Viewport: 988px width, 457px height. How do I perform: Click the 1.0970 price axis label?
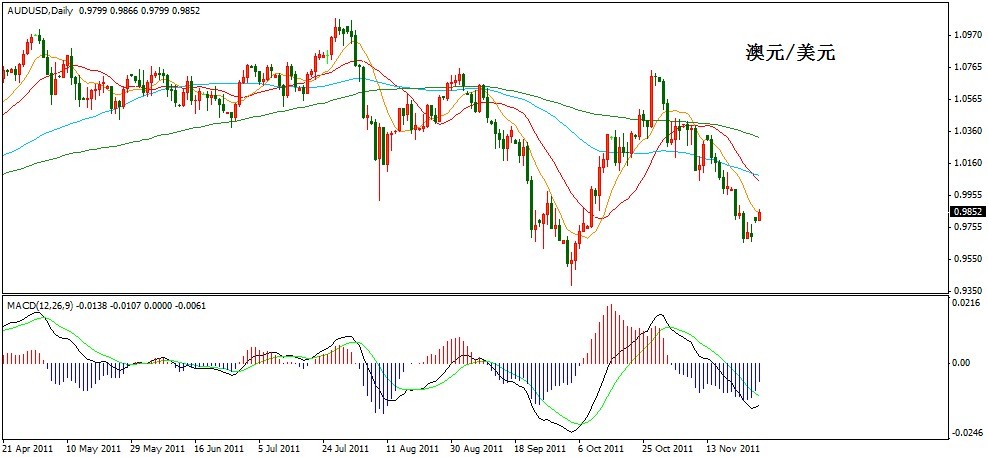(x=968, y=35)
